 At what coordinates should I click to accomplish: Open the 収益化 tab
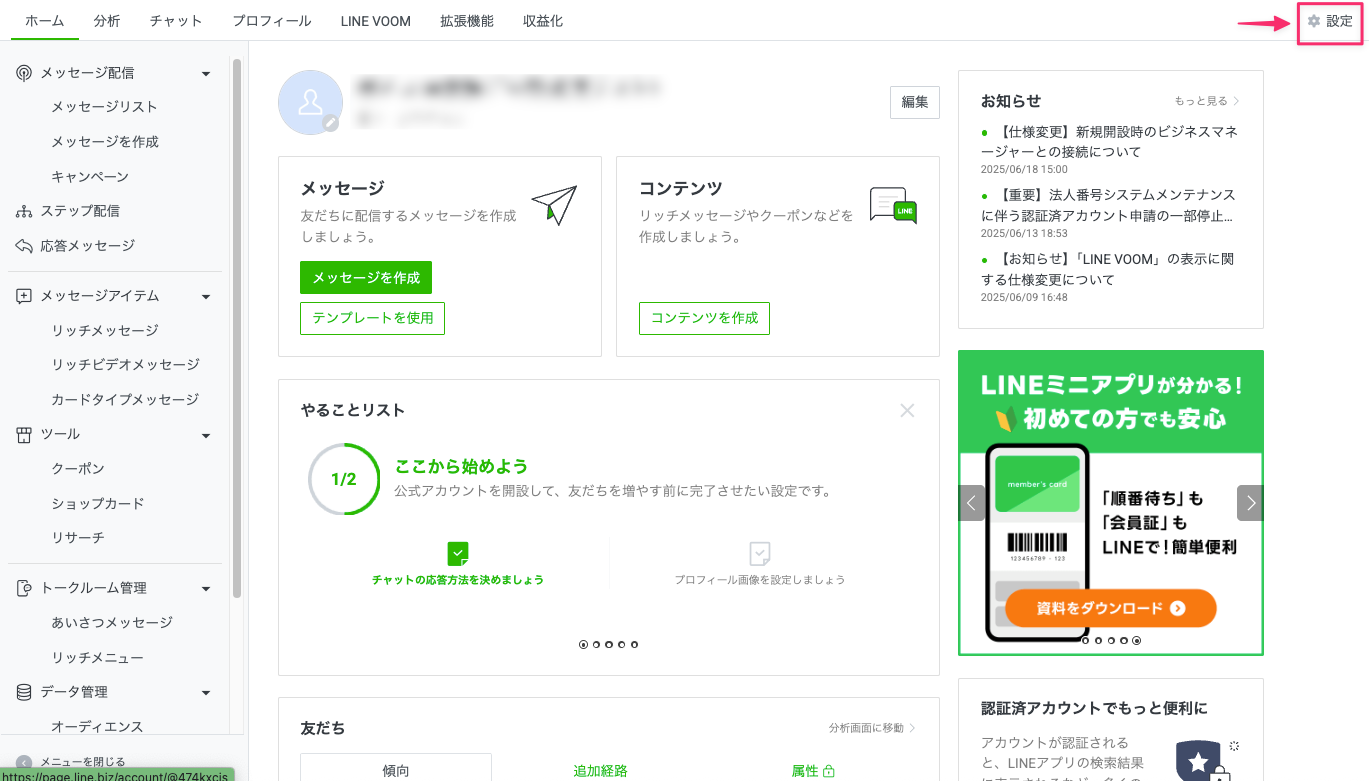pyautogui.click(x=543, y=21)
